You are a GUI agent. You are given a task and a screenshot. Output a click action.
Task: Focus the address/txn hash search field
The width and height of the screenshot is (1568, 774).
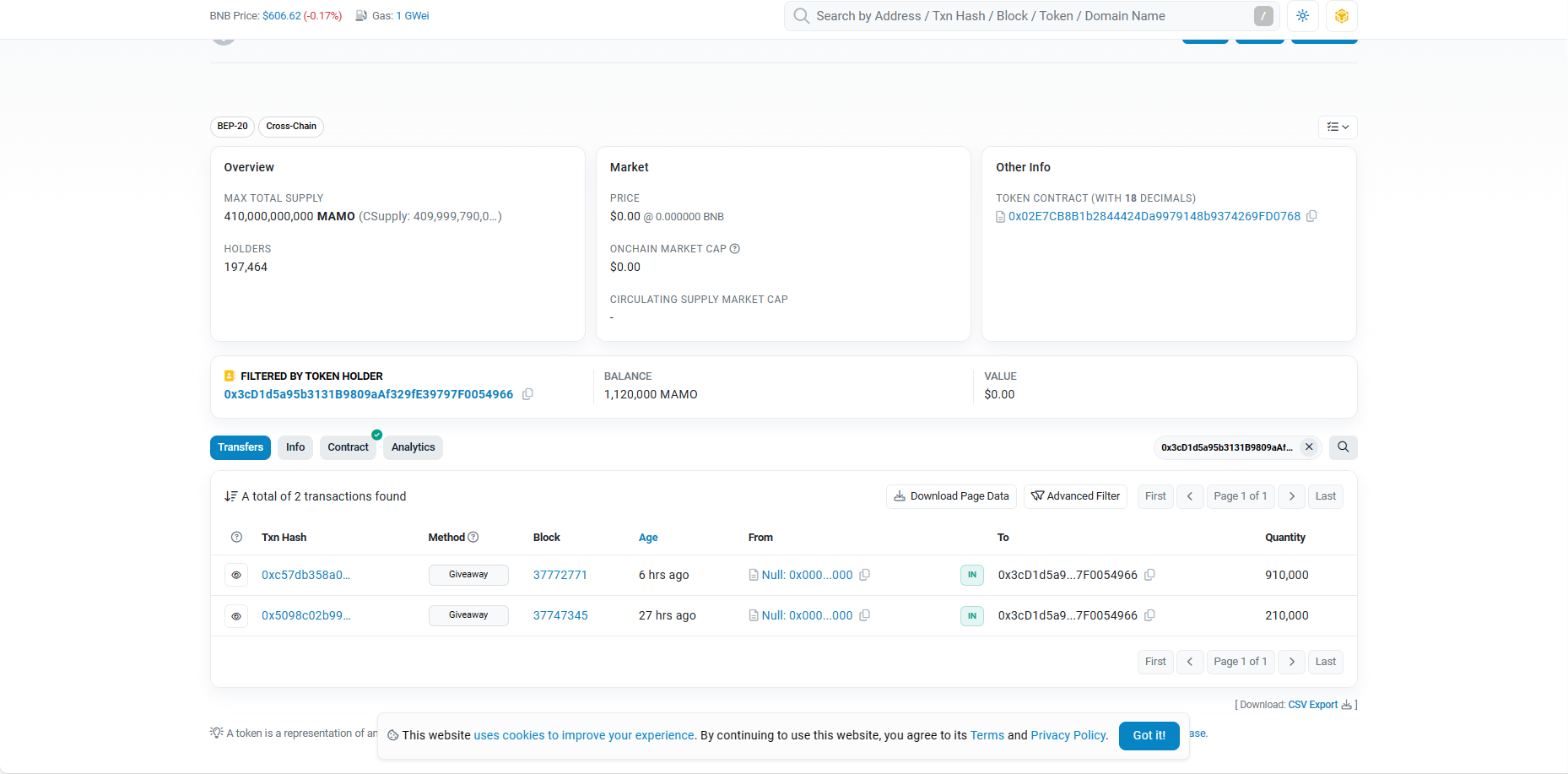(1032, 16)
